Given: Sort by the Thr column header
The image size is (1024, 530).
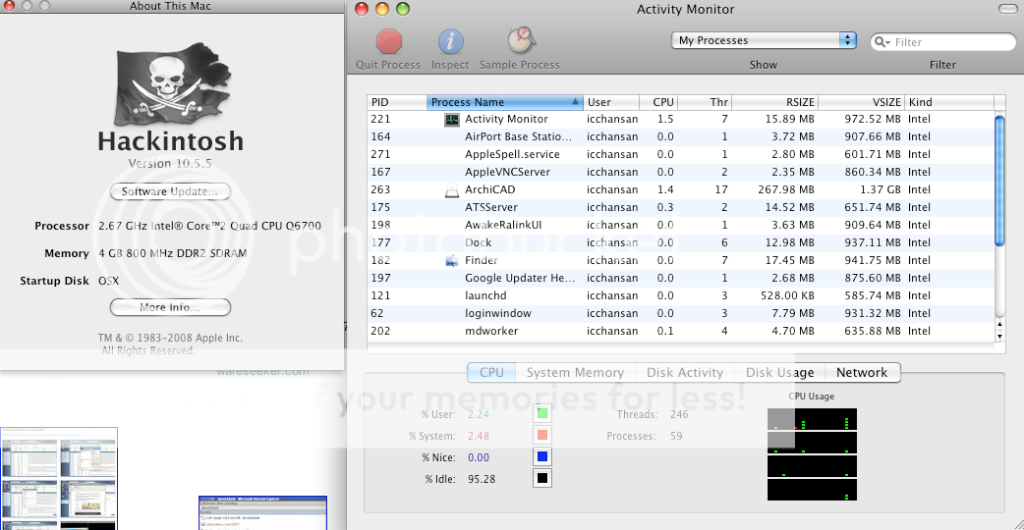Looking at the screenshot, I should (704, 102).
